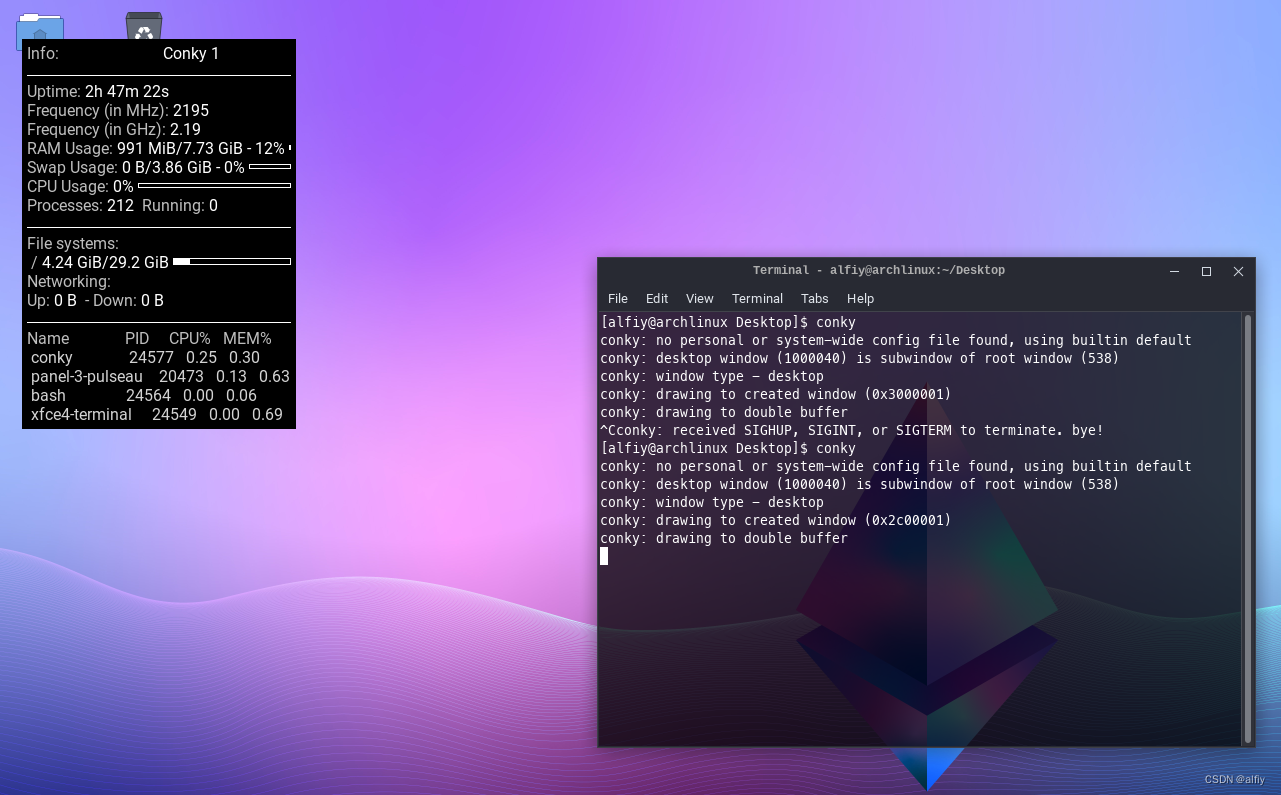Click the 'Conky 1' title text
Screen dimensions: 1281x795
pos(191,54)
